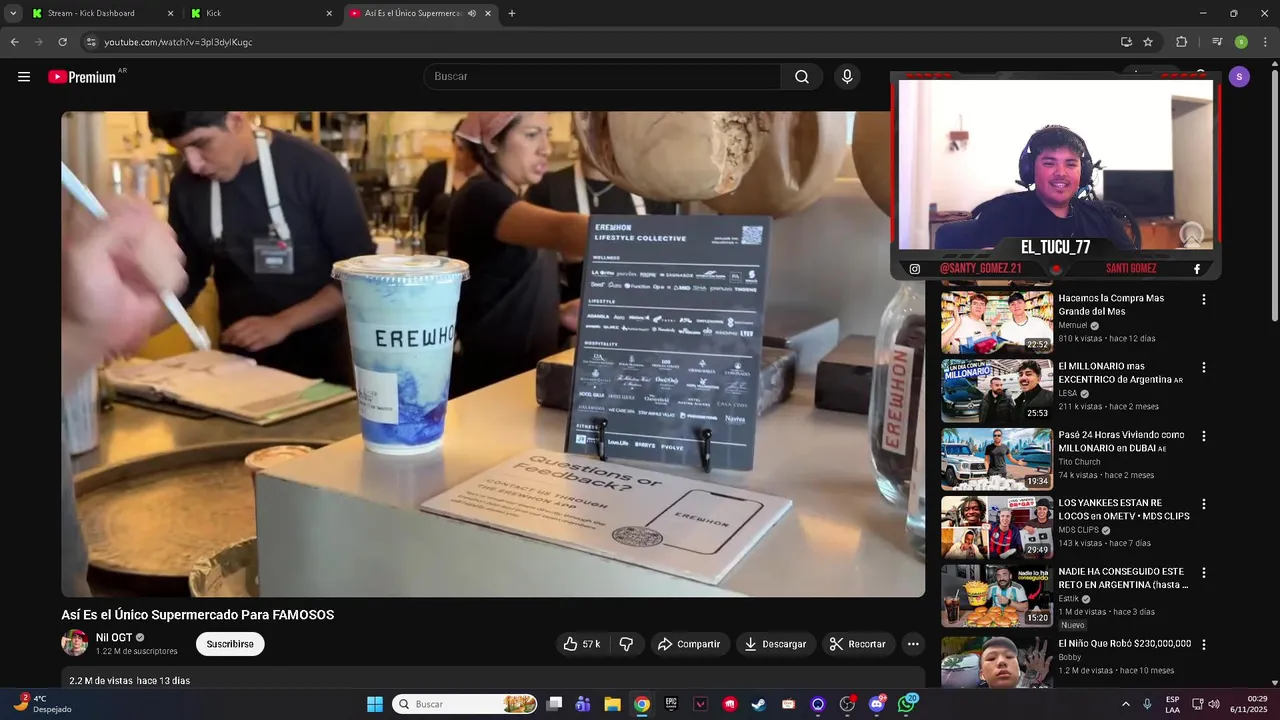1280x720 pixels.
Task: Open Discord from taskbar
Action: click(x=877, y=704)
